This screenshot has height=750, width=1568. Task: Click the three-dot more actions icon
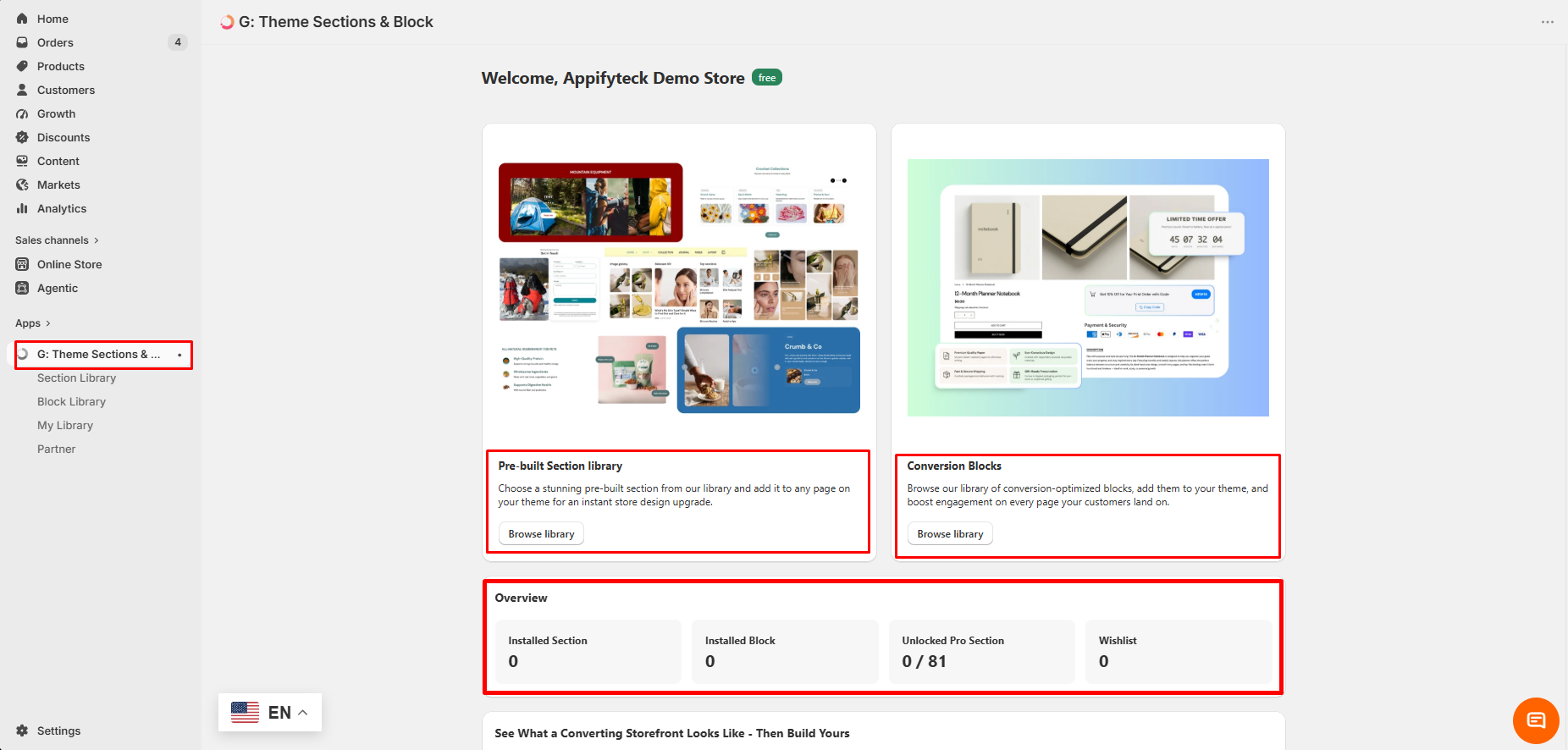(x=1548, y=22)
